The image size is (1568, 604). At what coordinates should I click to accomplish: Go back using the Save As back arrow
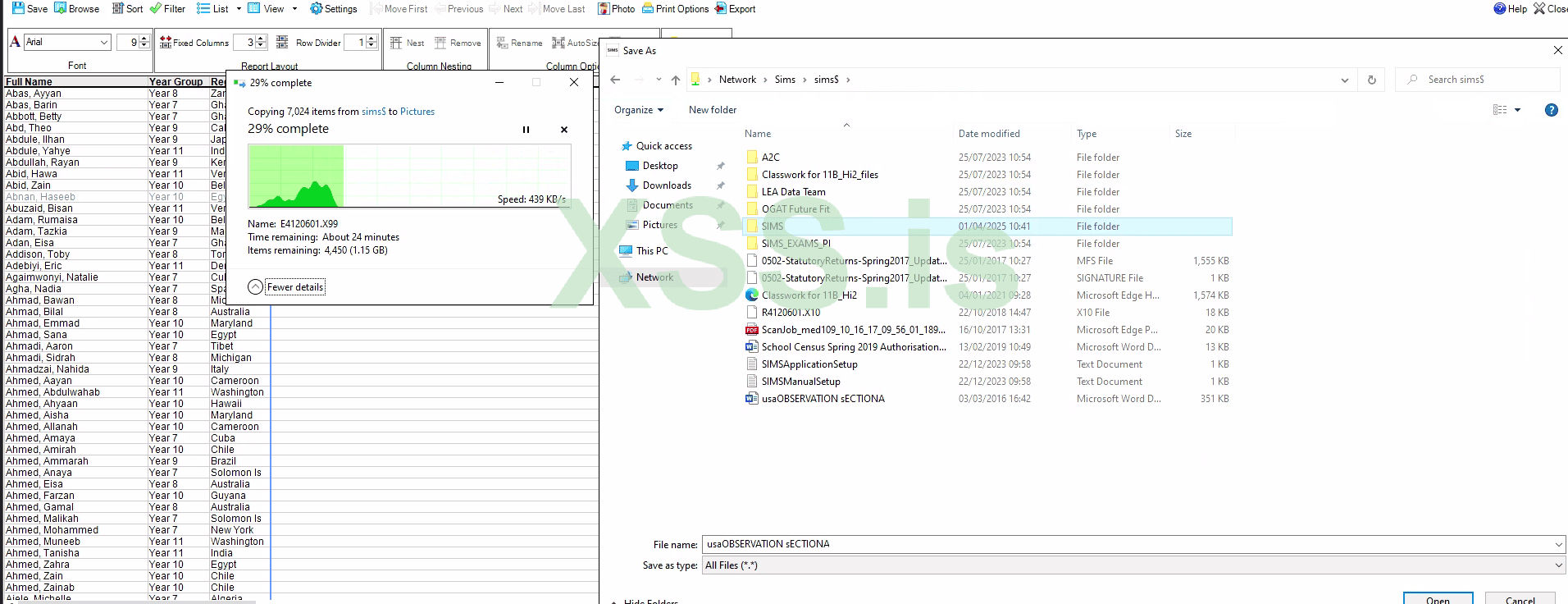pyautogui.click(x=616, y=80)
